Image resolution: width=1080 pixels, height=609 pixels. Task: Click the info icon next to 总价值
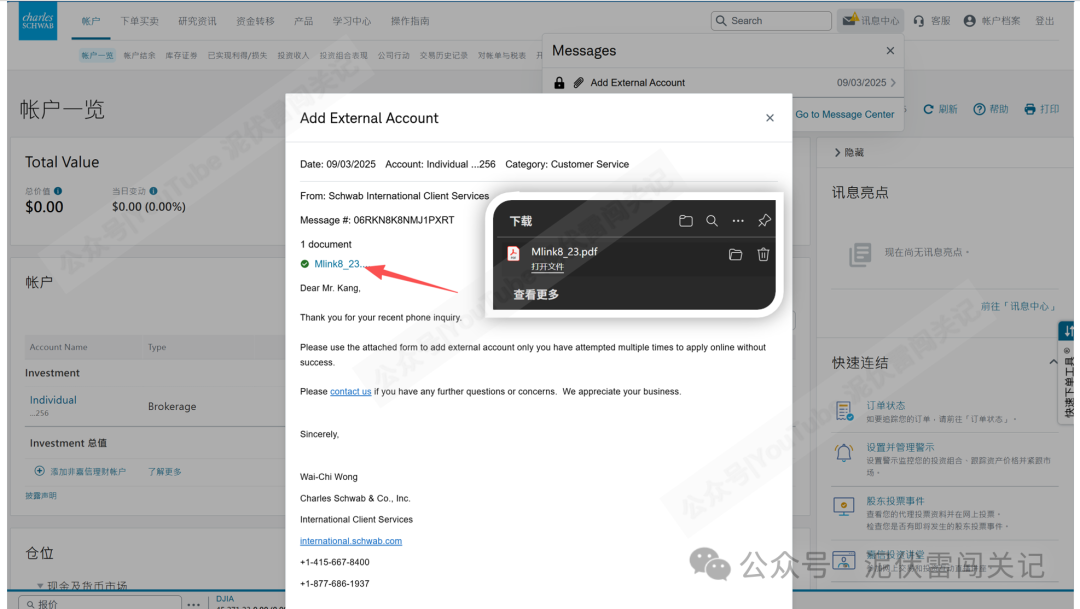pyautogui.click(x=58, y=191)
